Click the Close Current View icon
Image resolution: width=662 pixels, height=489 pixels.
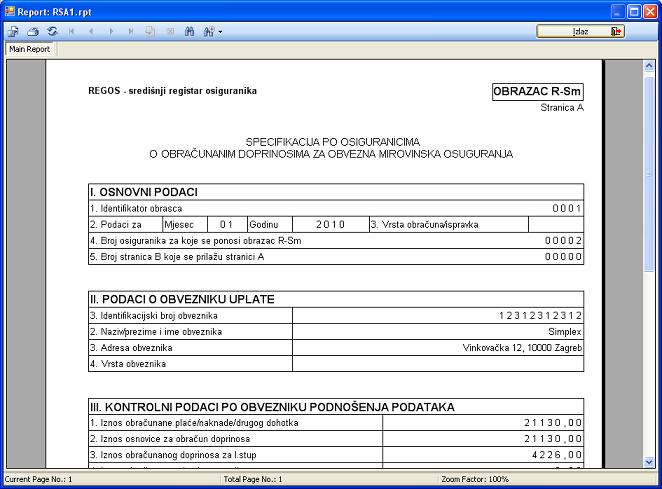[x=168, y=31]
